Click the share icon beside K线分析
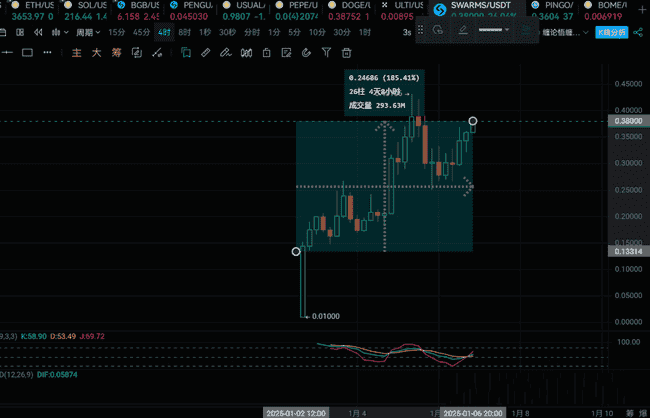The width and height of the screenshot is (650, 418). pyautogui.click(x=638, y=32)
